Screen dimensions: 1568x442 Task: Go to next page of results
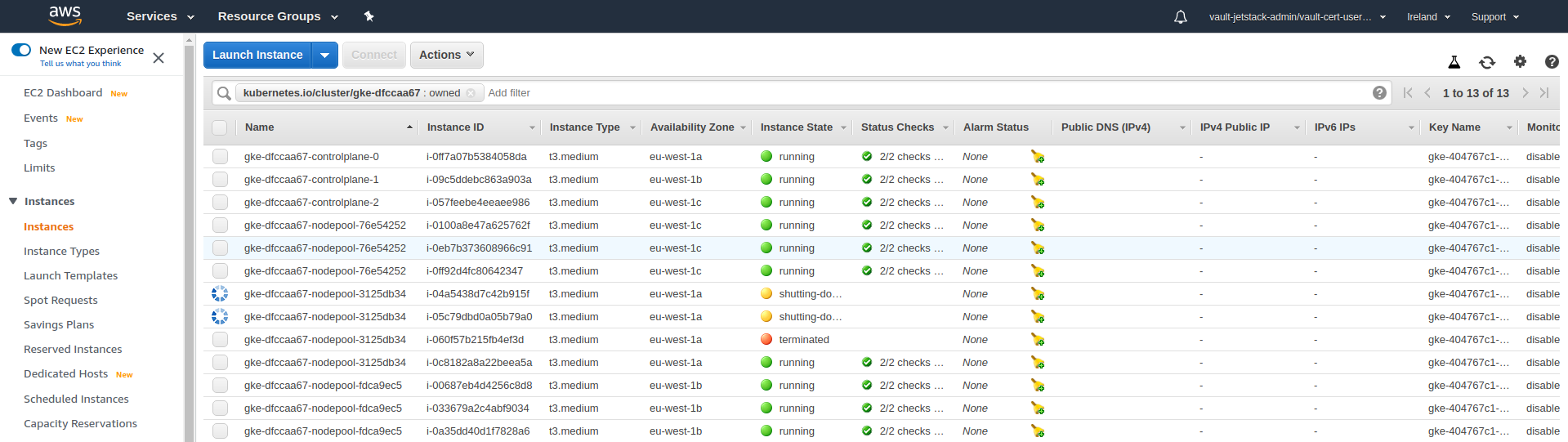[x=1525, y=93]
